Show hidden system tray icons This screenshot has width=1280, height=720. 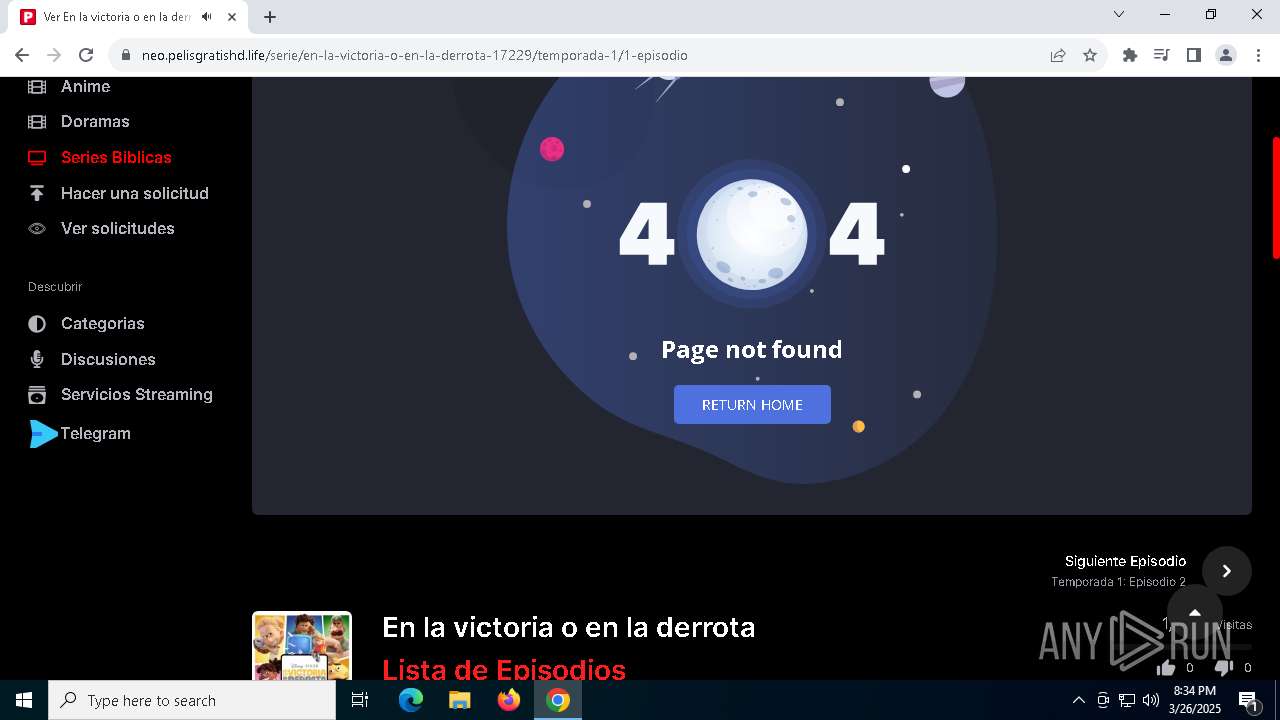point(1078,700)
